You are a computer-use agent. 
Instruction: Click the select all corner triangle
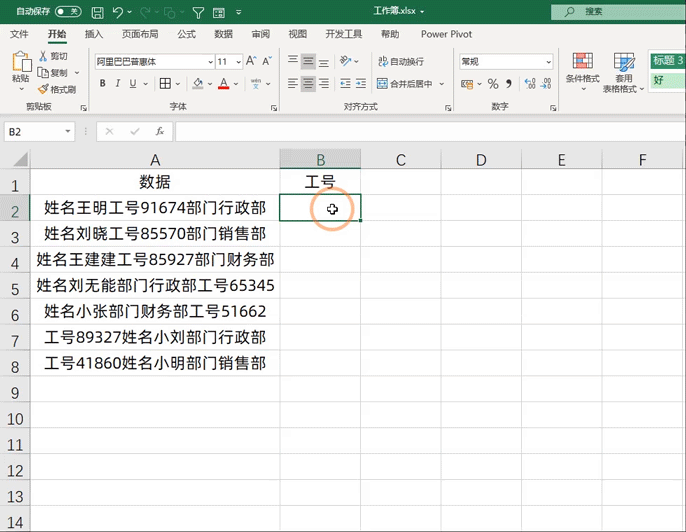point(21,159)
